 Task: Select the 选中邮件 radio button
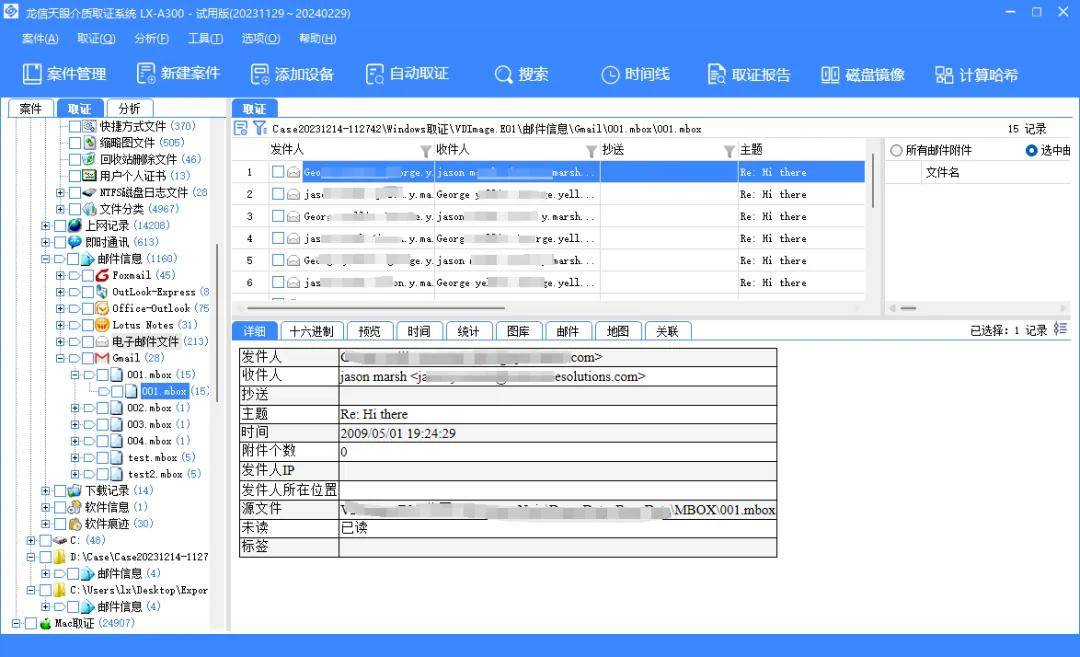pyautogui.click(x=1031, y=150)
